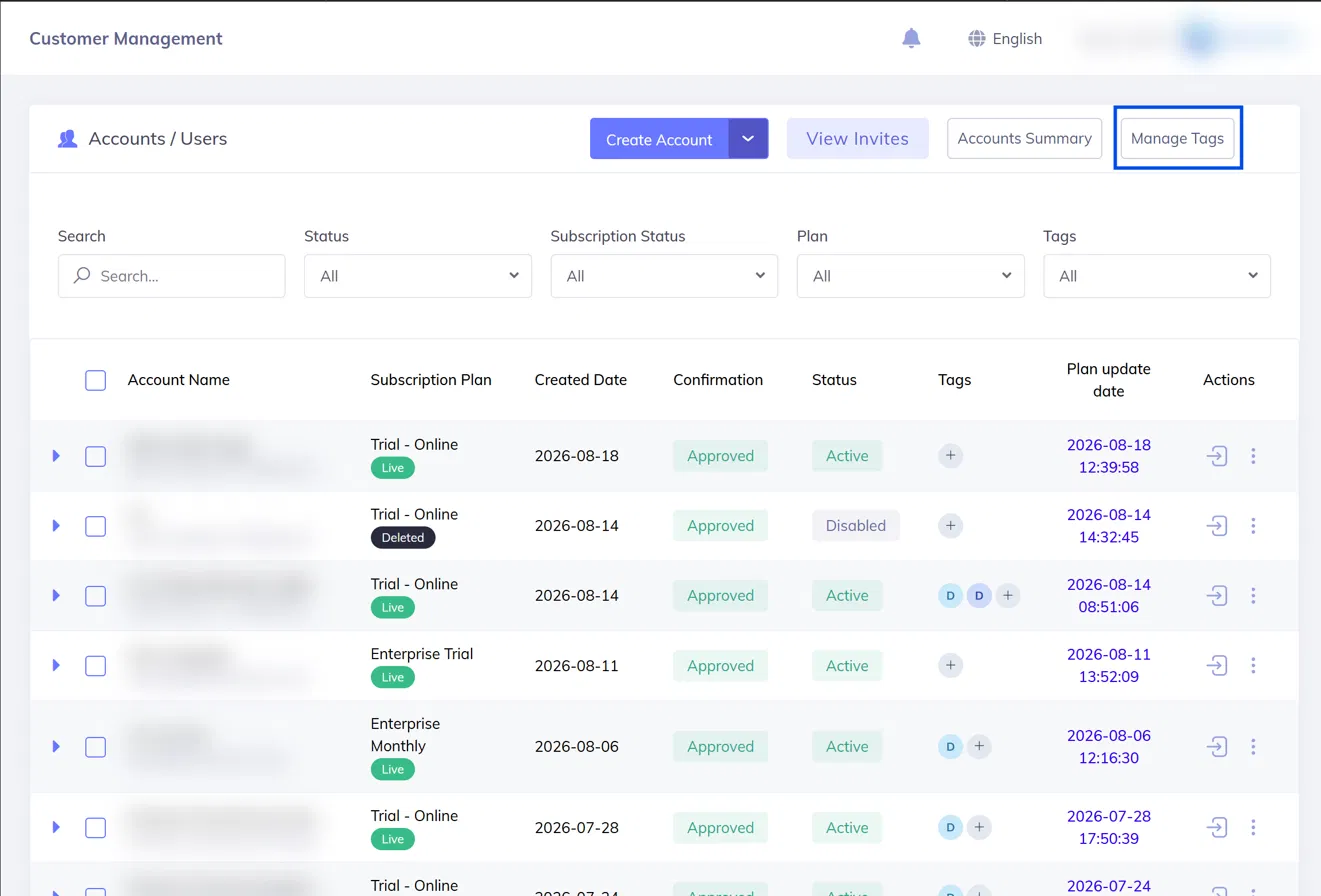1321x896 pixels.
Task: Select all accounts via header checkbox
Action: tap(95, 380)
